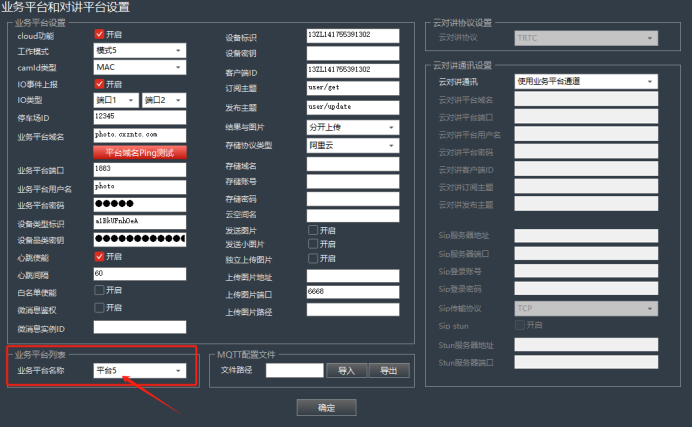Click the MQTT 导入 button
This screenshot has height=428, width=692.
click(346, 371)
